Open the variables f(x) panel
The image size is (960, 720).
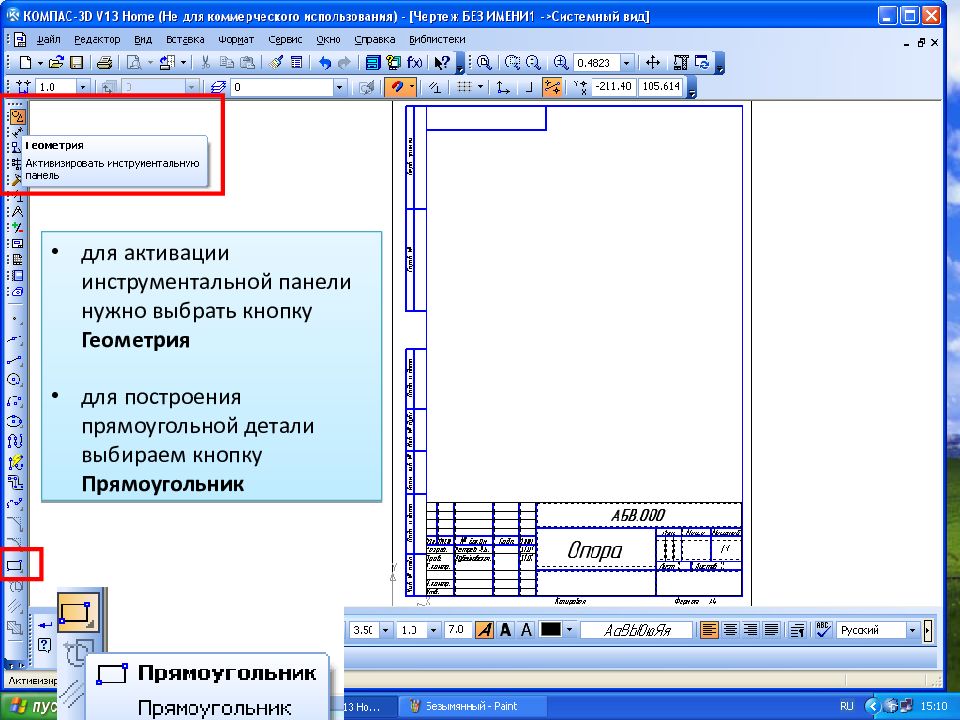414,62
